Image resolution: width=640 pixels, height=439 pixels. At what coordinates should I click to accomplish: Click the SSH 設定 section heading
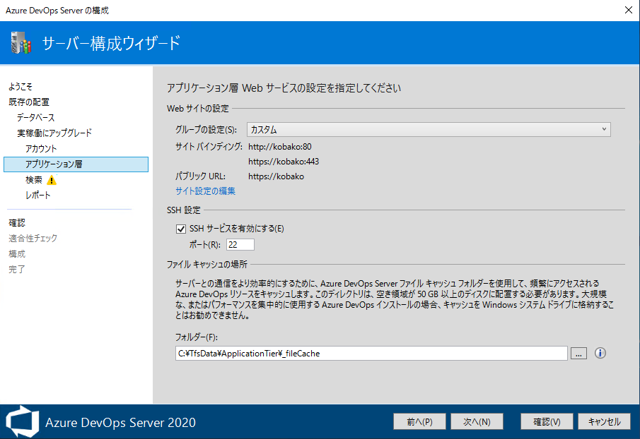pyautogui.click(x=183, y=210)
